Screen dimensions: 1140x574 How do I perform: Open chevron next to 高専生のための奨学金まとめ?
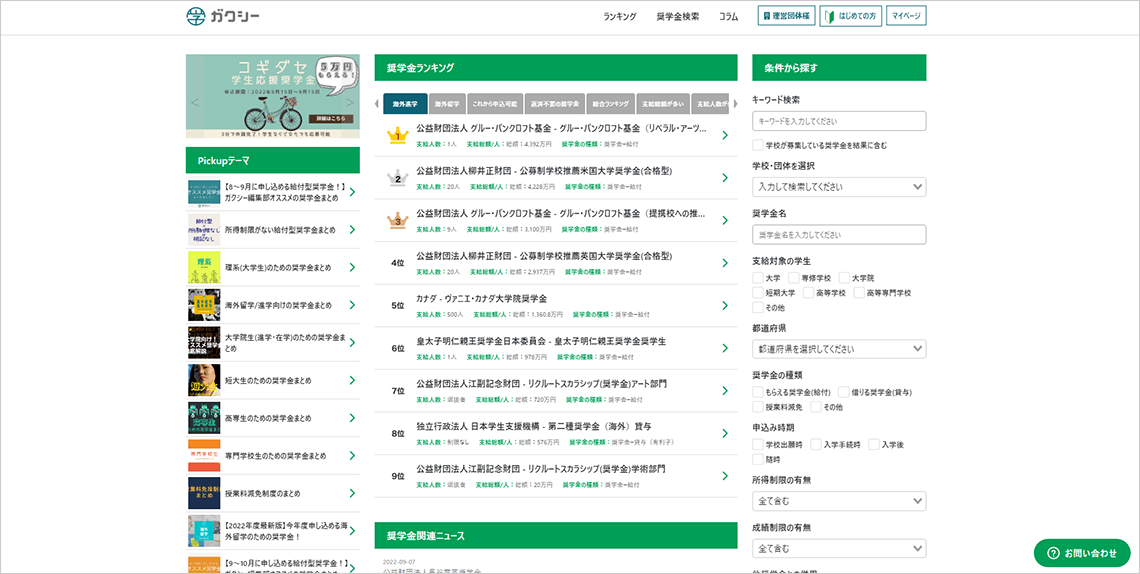coord(352,418)
